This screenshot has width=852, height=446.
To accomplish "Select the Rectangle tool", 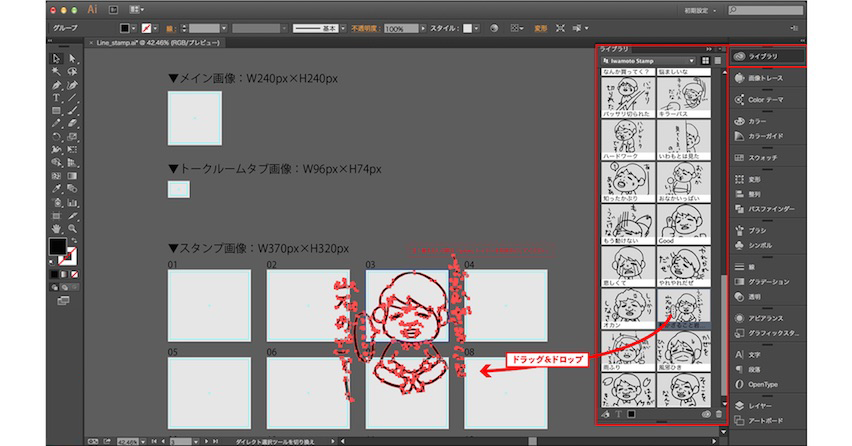I will pyautogui.click(x=56, y=111).
